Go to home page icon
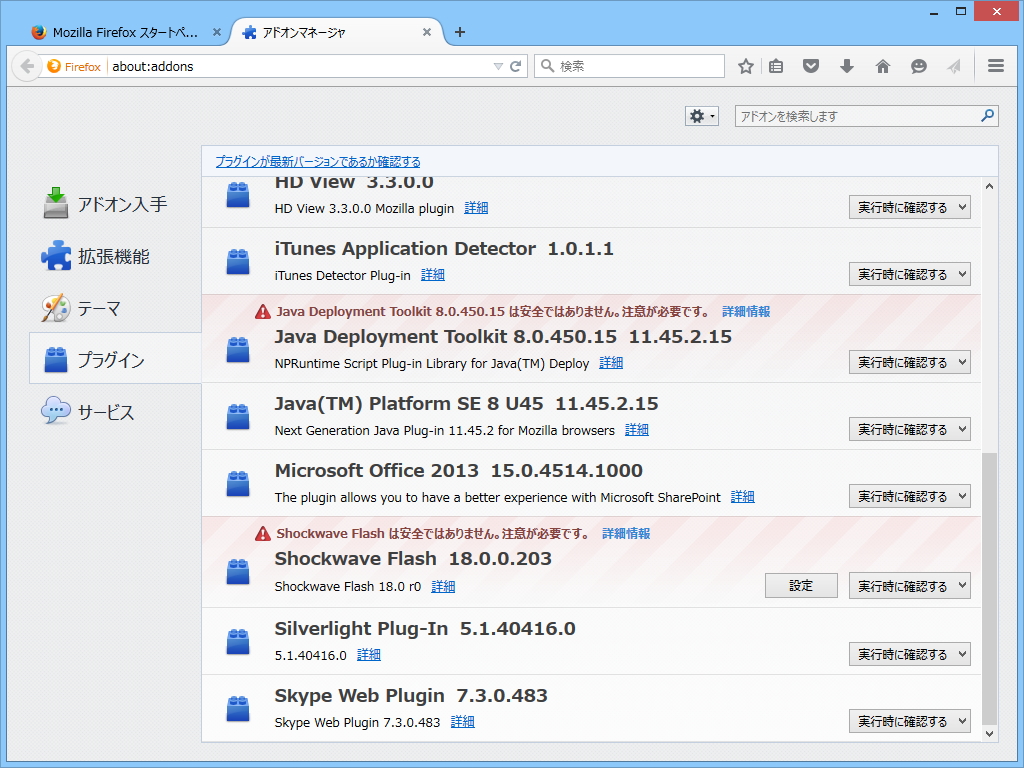Screen dimensions: 1024x768 (883, 66)
